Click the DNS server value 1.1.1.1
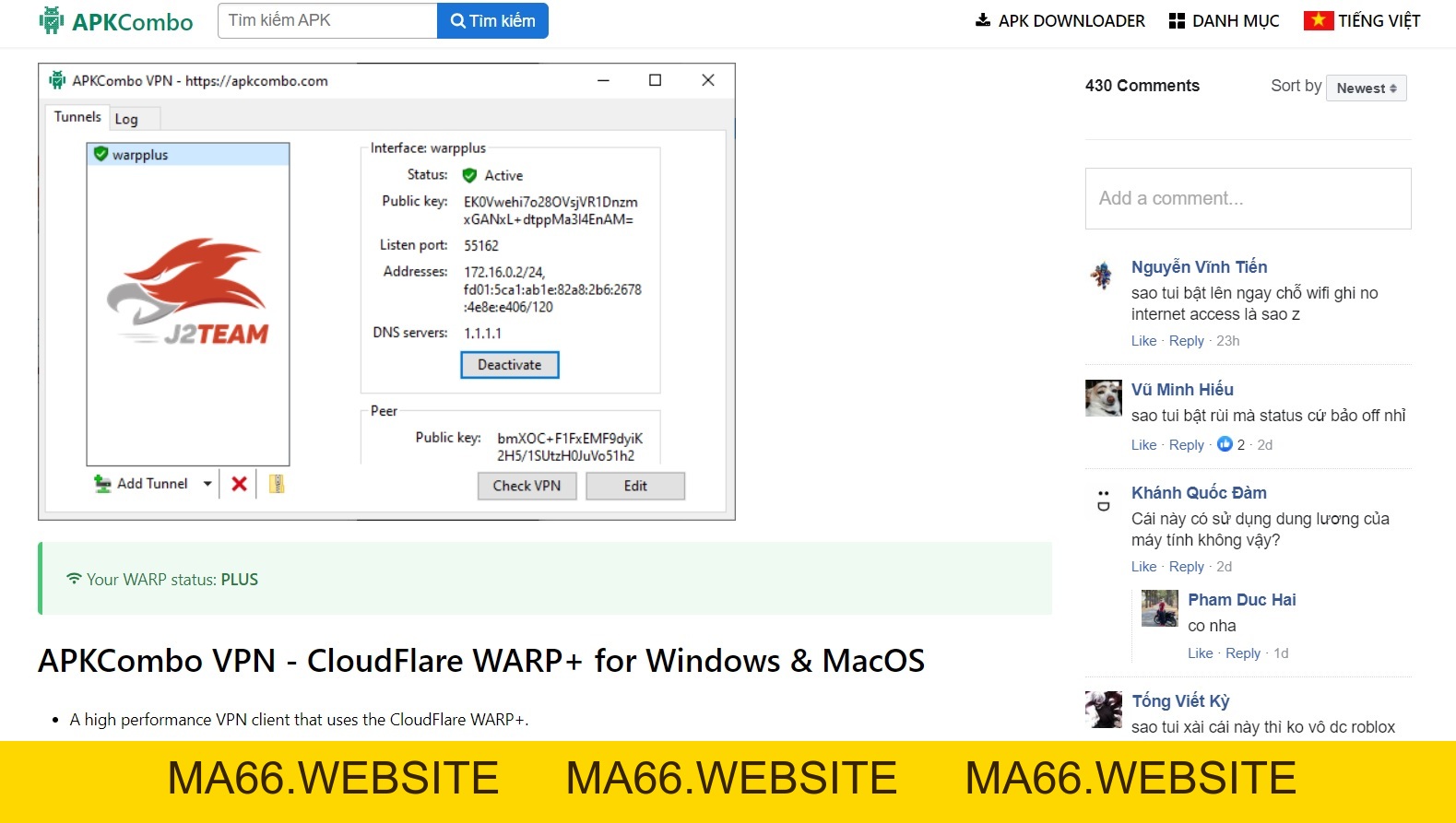Viewport: 1456px width, 823px height. 482,334
